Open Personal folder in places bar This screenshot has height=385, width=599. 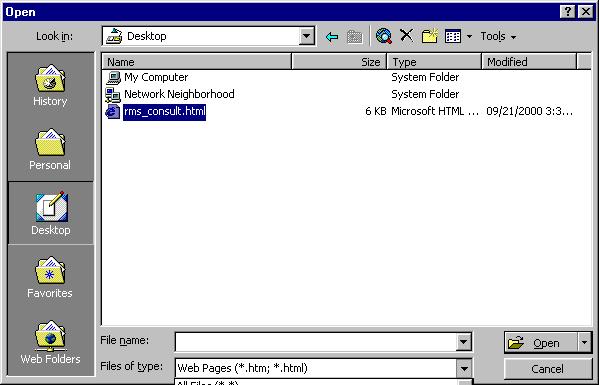pos(50,149)
